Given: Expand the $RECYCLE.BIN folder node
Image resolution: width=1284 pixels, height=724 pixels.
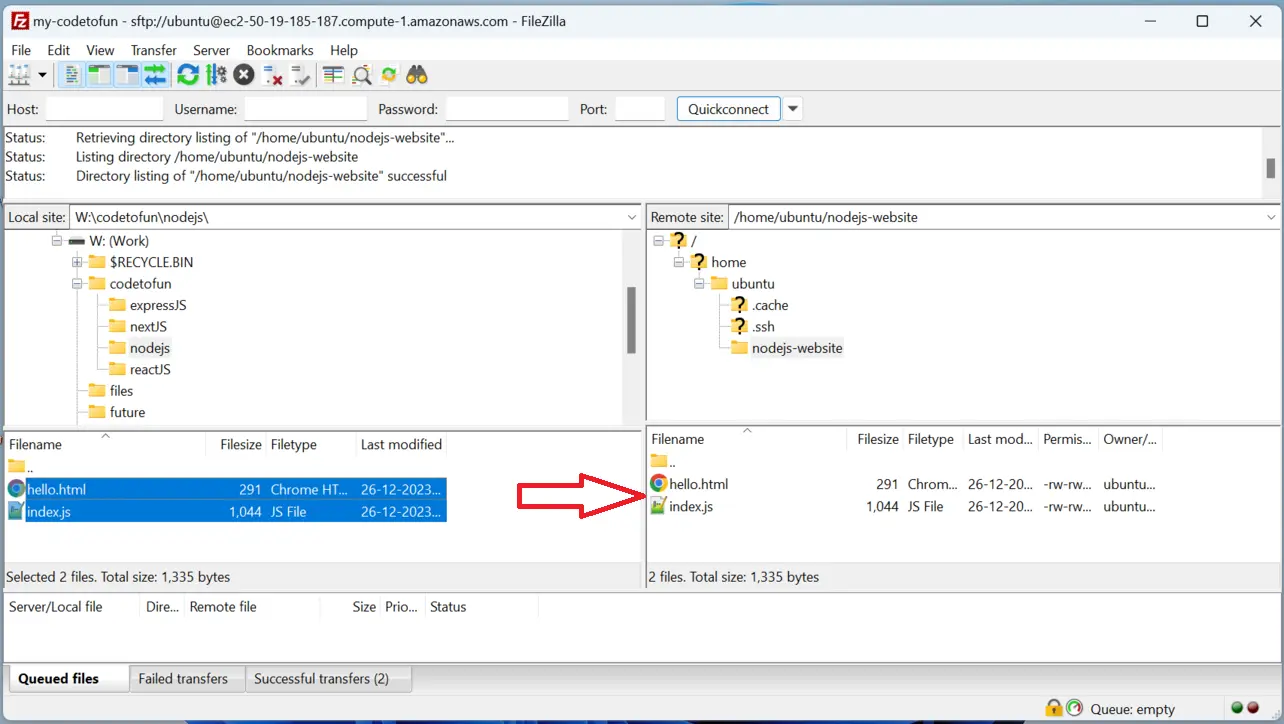Looking at the screenshot, I should [x=77, y=262].
